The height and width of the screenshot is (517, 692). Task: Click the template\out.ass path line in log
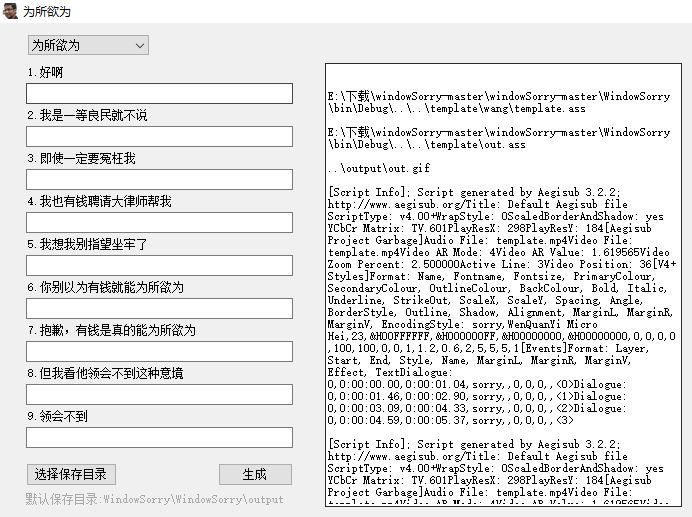(x=499, y=138)
